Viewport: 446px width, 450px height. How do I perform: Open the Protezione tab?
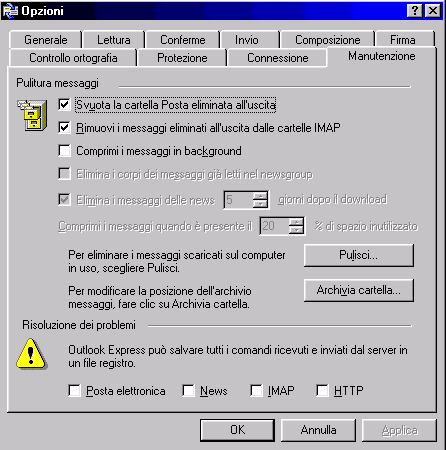pos(182,58)
